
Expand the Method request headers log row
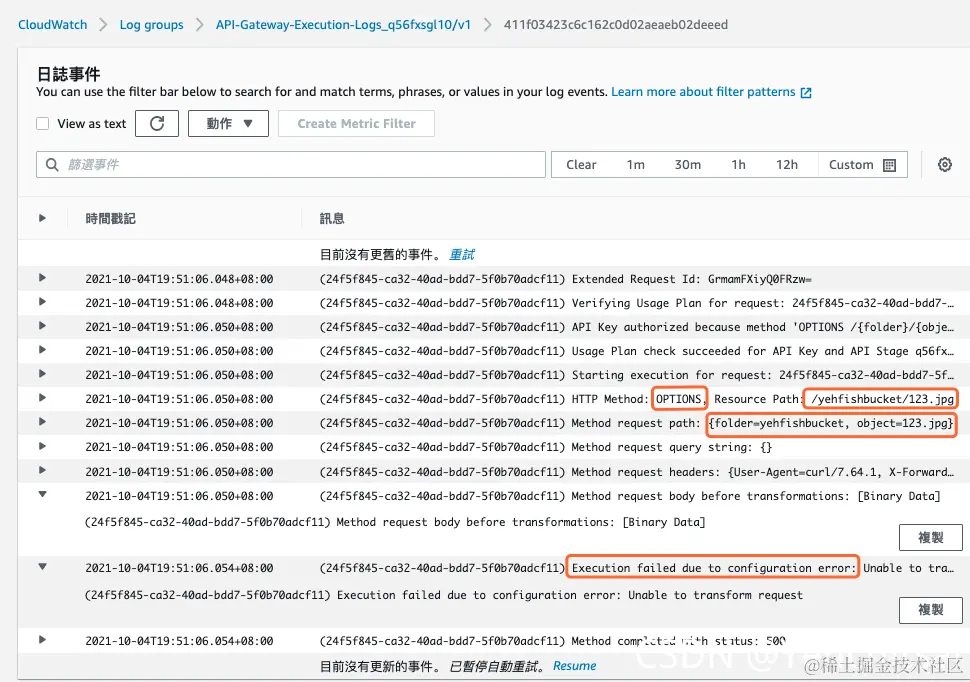(42, 470)
